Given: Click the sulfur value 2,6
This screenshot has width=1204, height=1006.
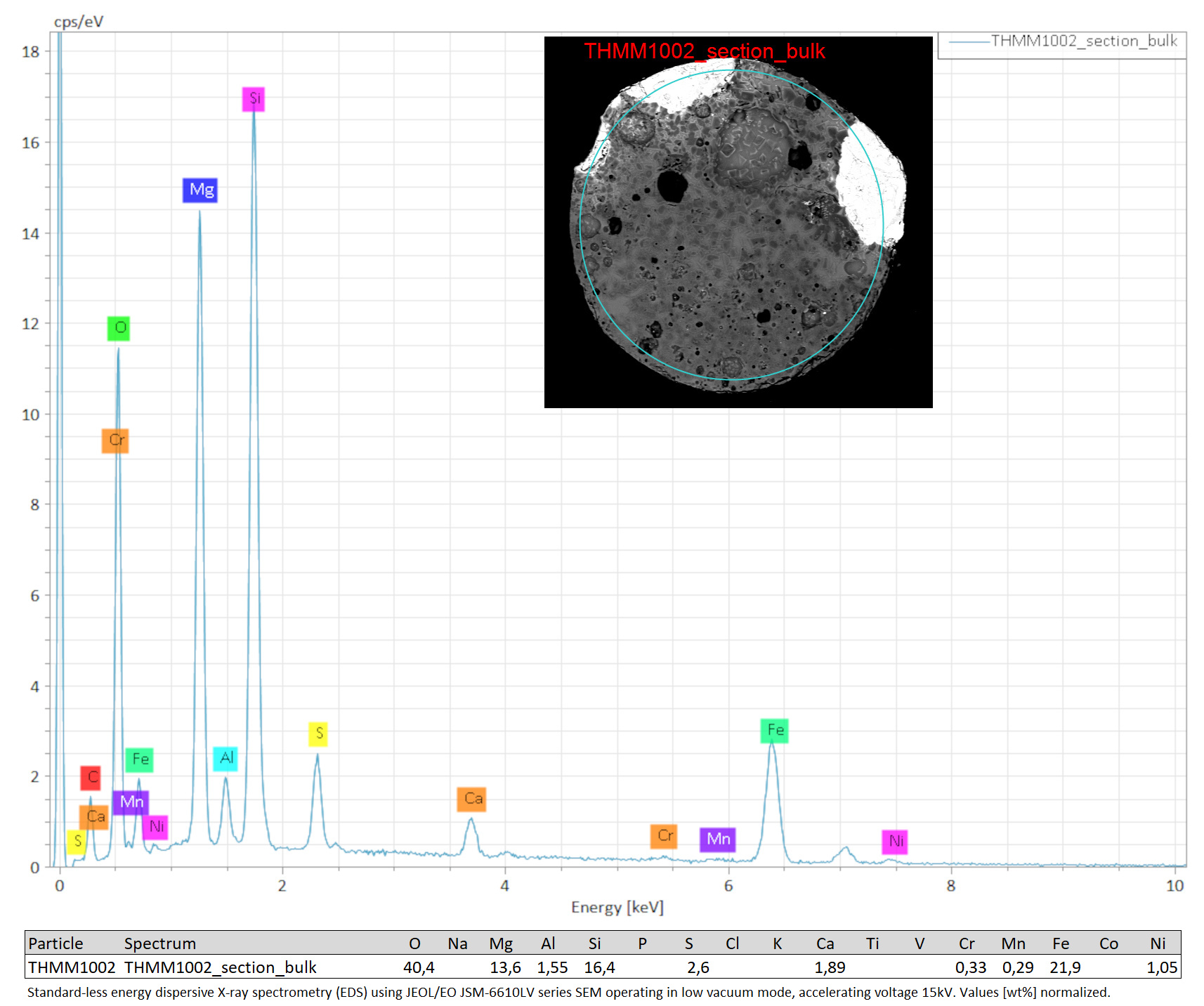Looking at the screenshot, I should pyautogui.click(x=698, y=968).
